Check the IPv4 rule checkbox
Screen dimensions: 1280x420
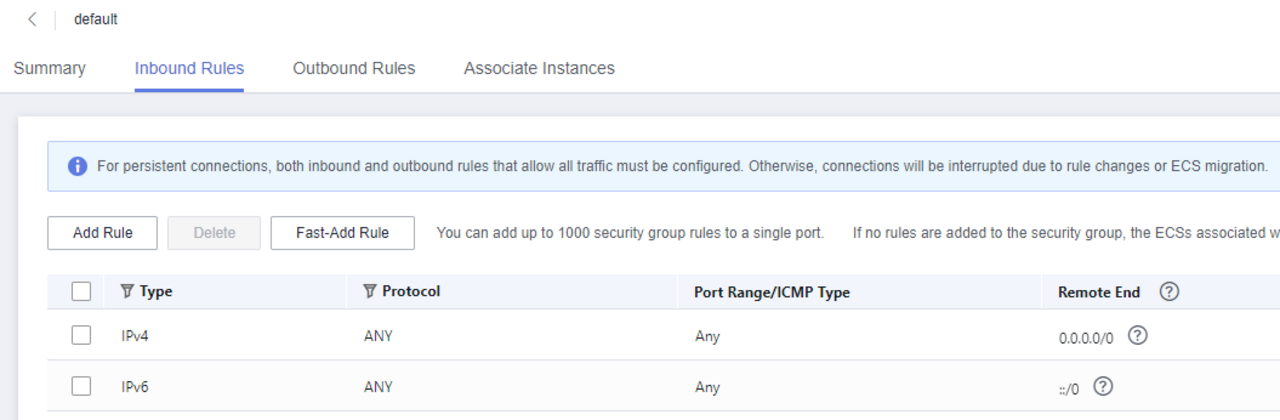coord(81,336)
